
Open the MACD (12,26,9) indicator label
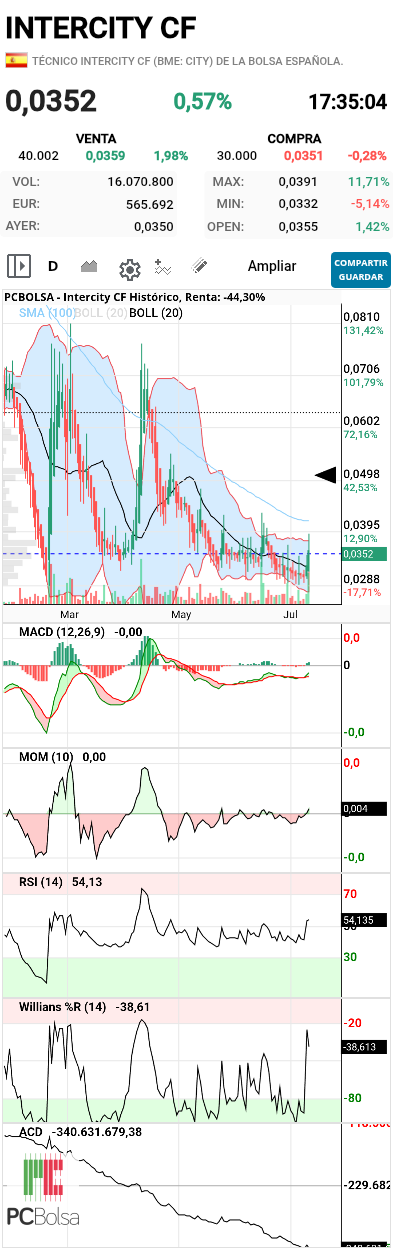[x=65, y=632]
